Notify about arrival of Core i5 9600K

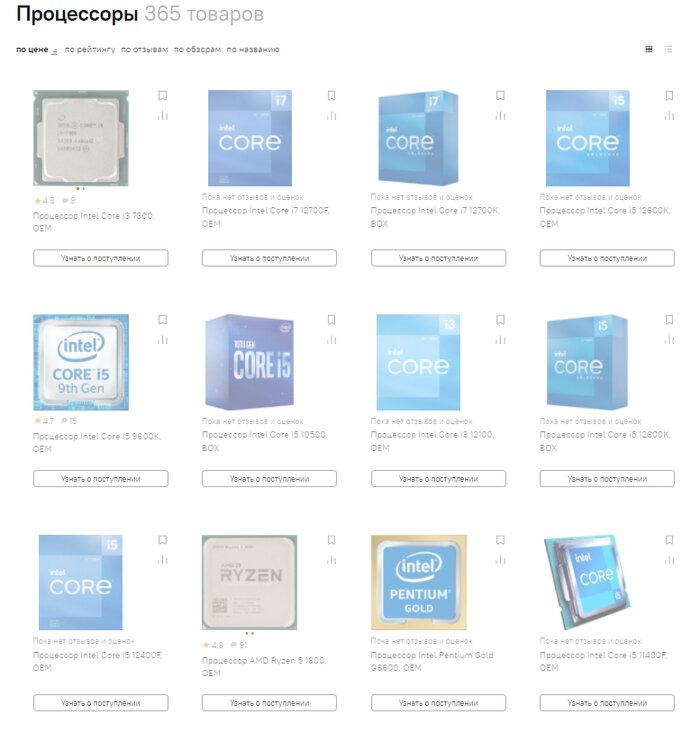click(x=100, y=479)
